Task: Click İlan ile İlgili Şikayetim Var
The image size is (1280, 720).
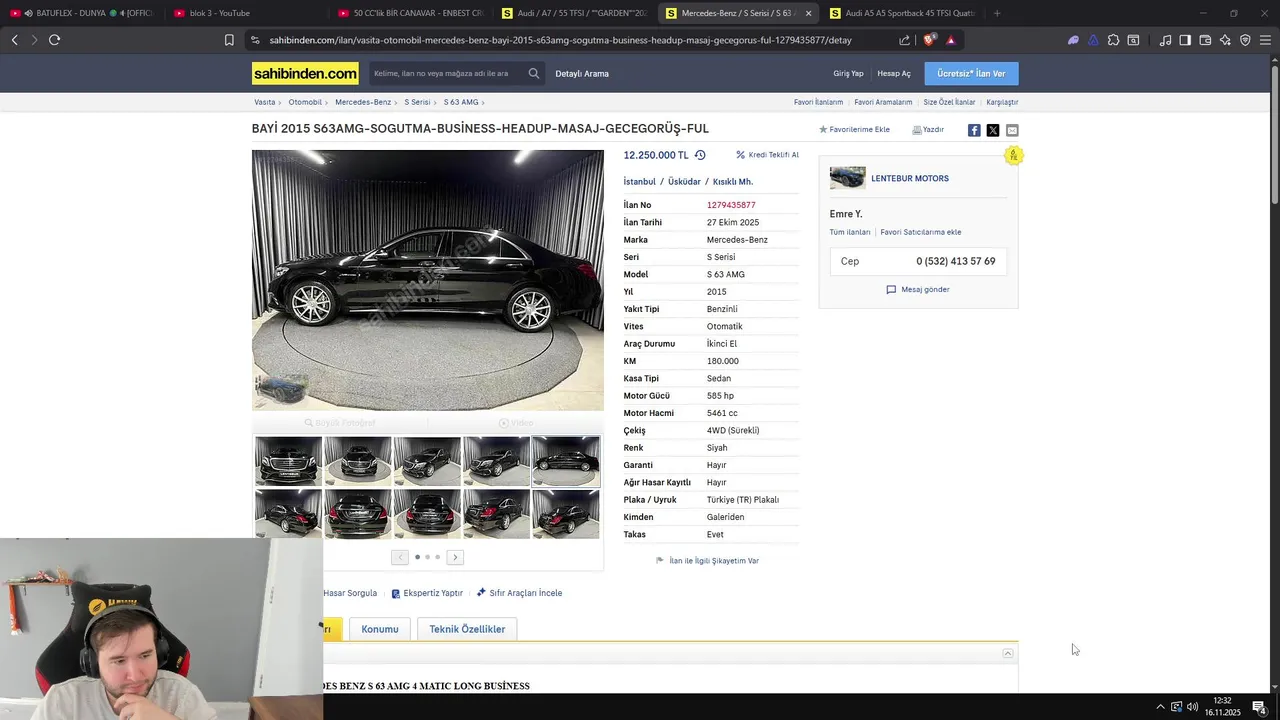Action: pyautogui.click(x=707, y=561)
